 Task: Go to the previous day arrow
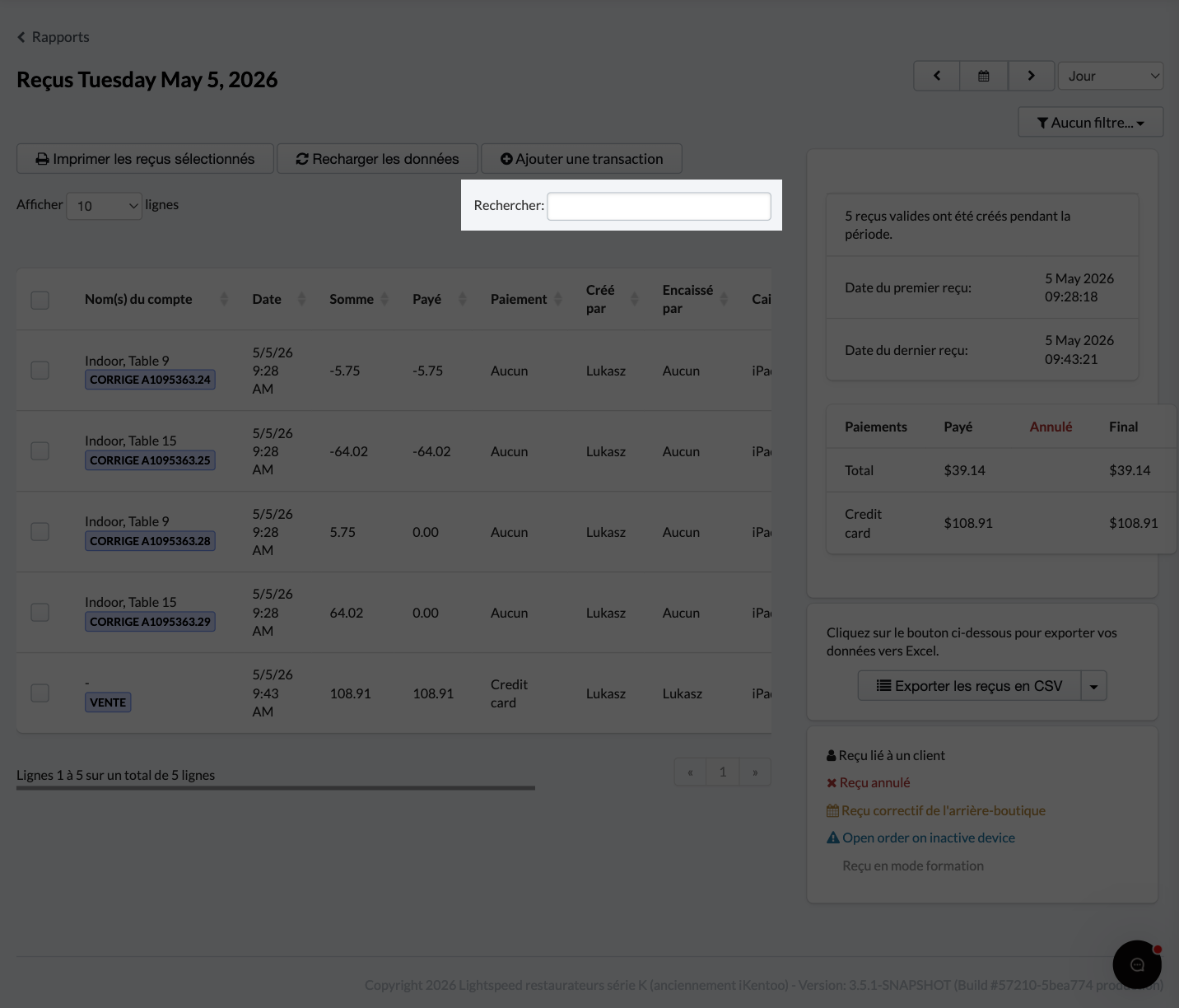tap(937, 76)
